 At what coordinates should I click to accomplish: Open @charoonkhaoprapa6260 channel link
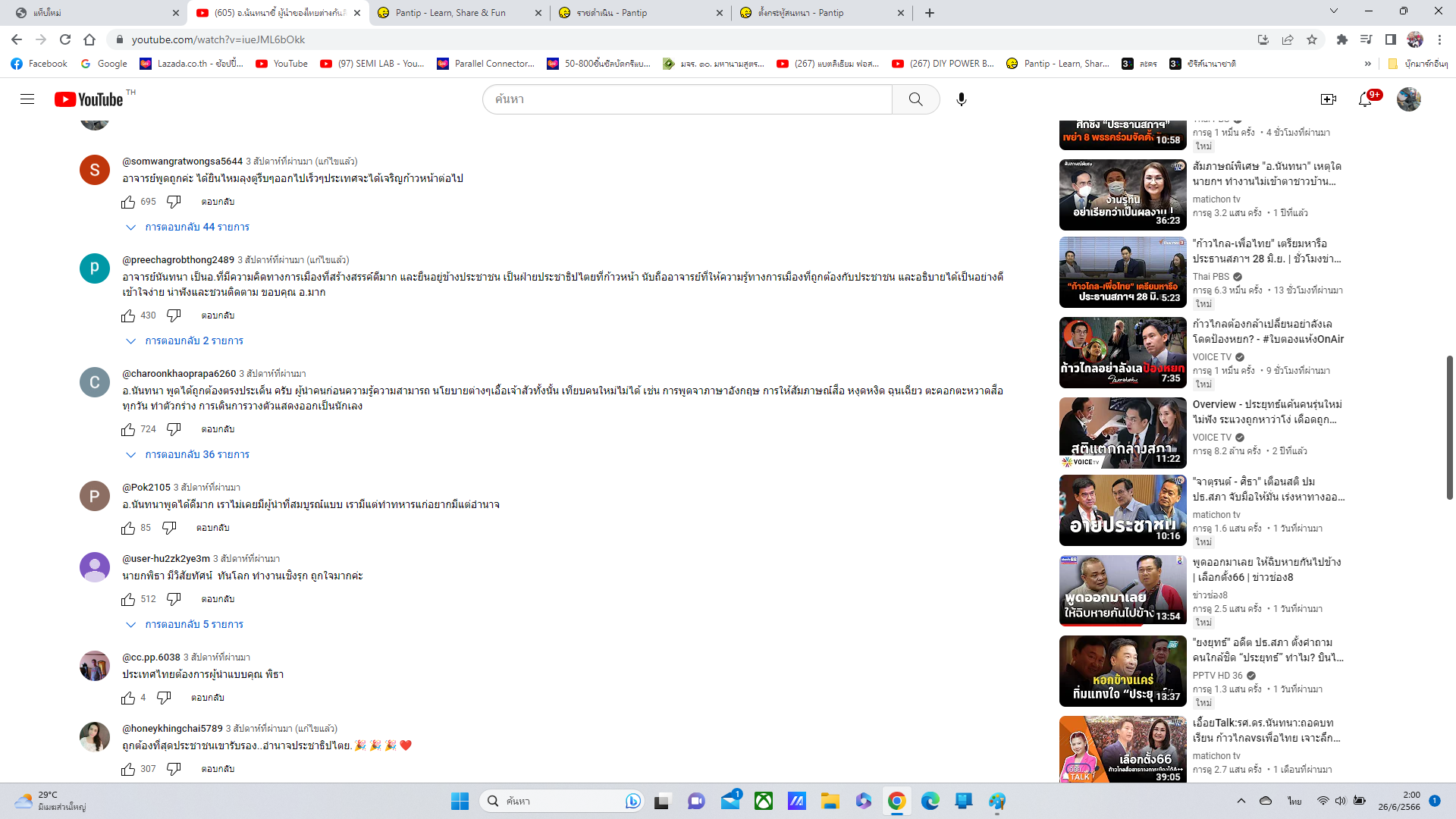click(x=179, y=373)
